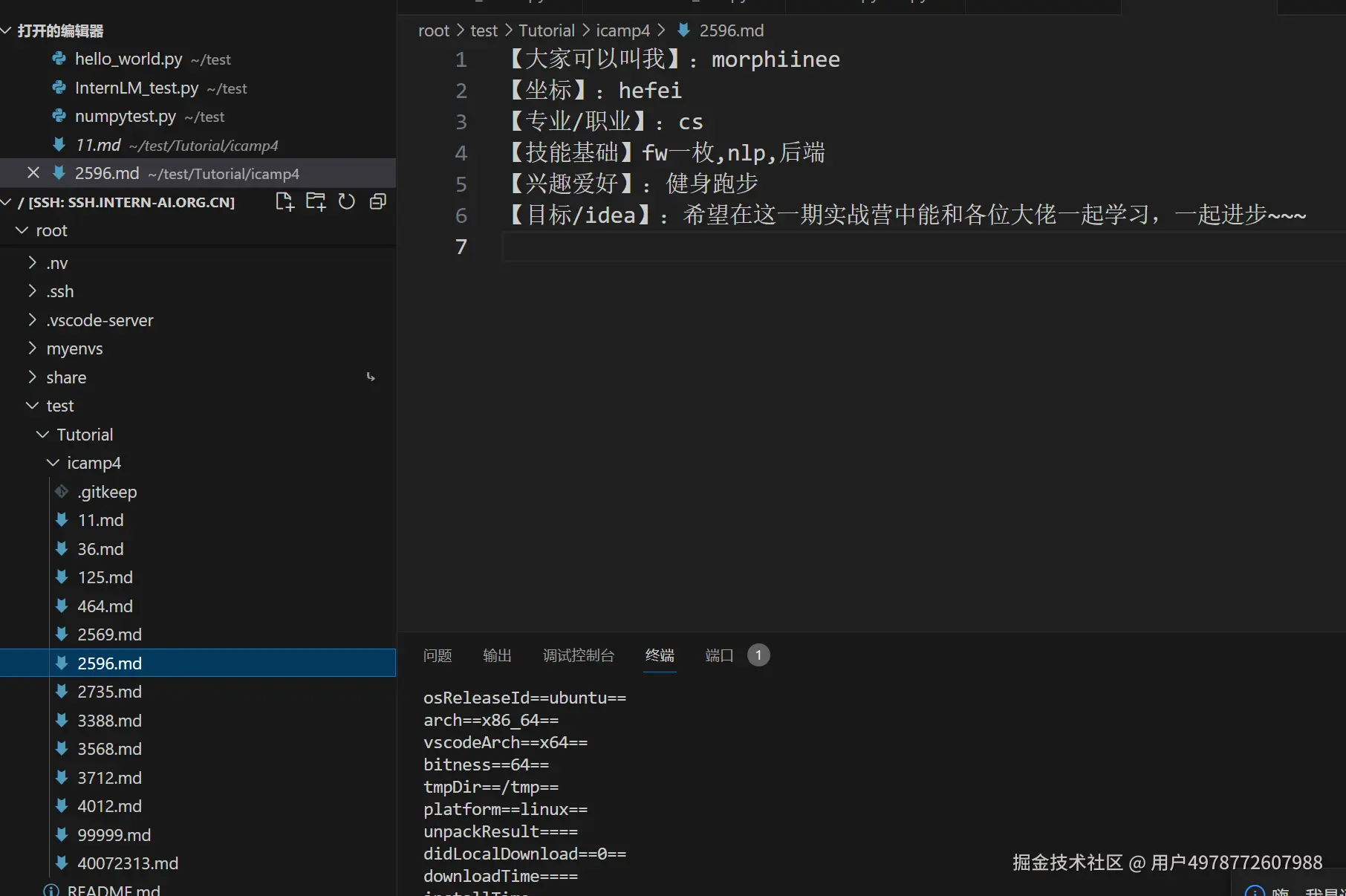Expand the myenvs folder
The image size is (1346, 896).
[x=32, y=348]
